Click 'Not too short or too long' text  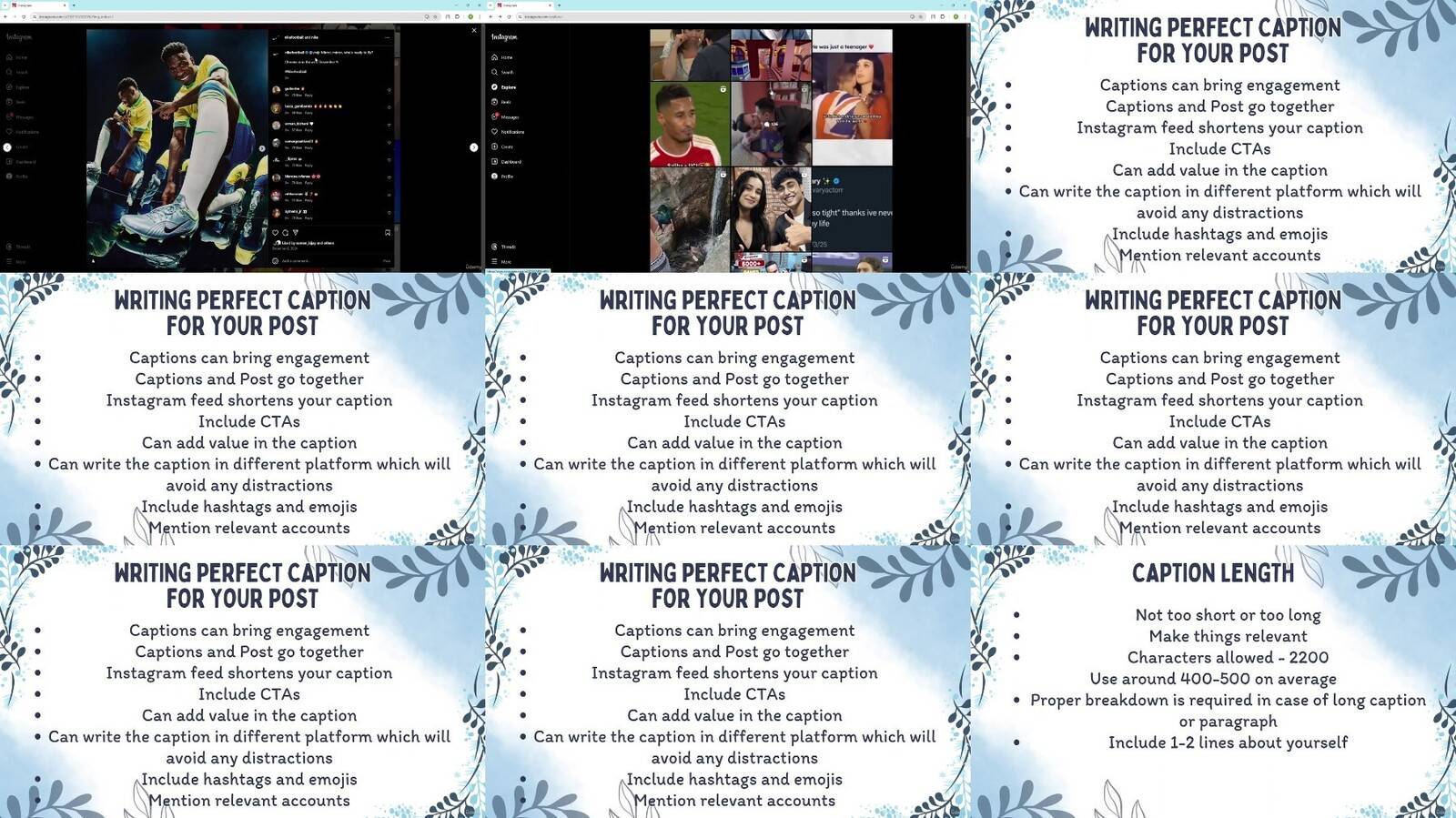coord(1228,615)
